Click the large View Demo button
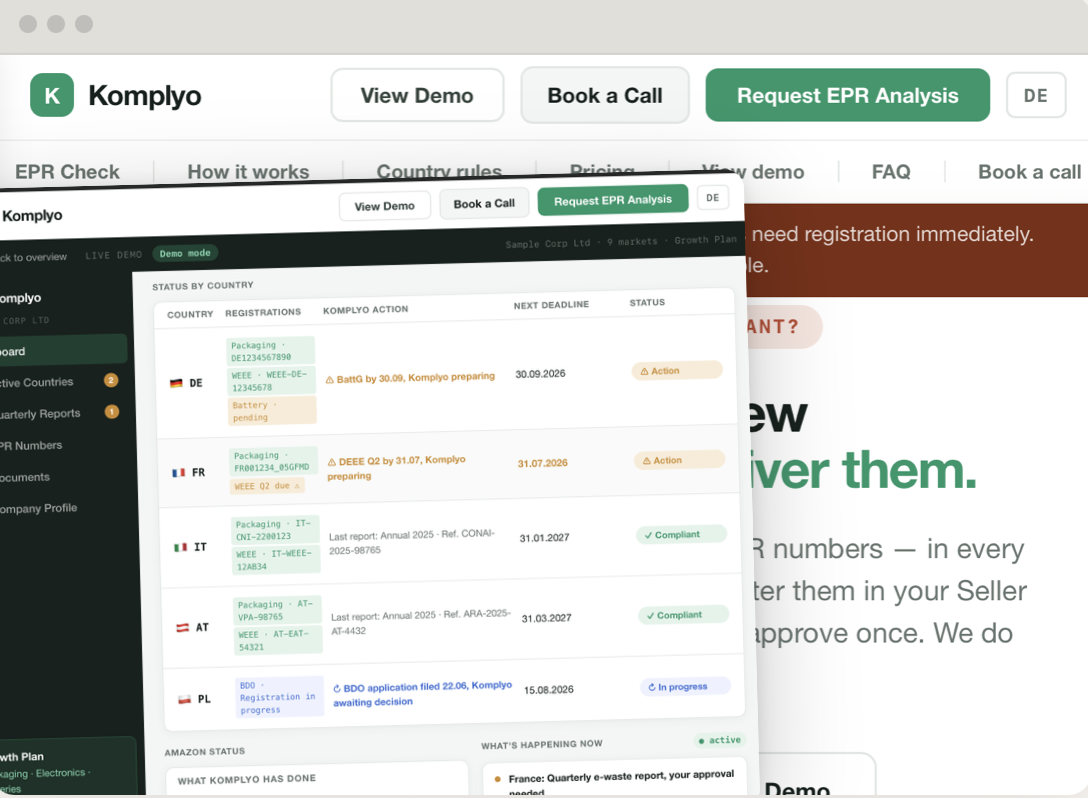This screenshot has height=798, width=1088. [x=417, y=95]
